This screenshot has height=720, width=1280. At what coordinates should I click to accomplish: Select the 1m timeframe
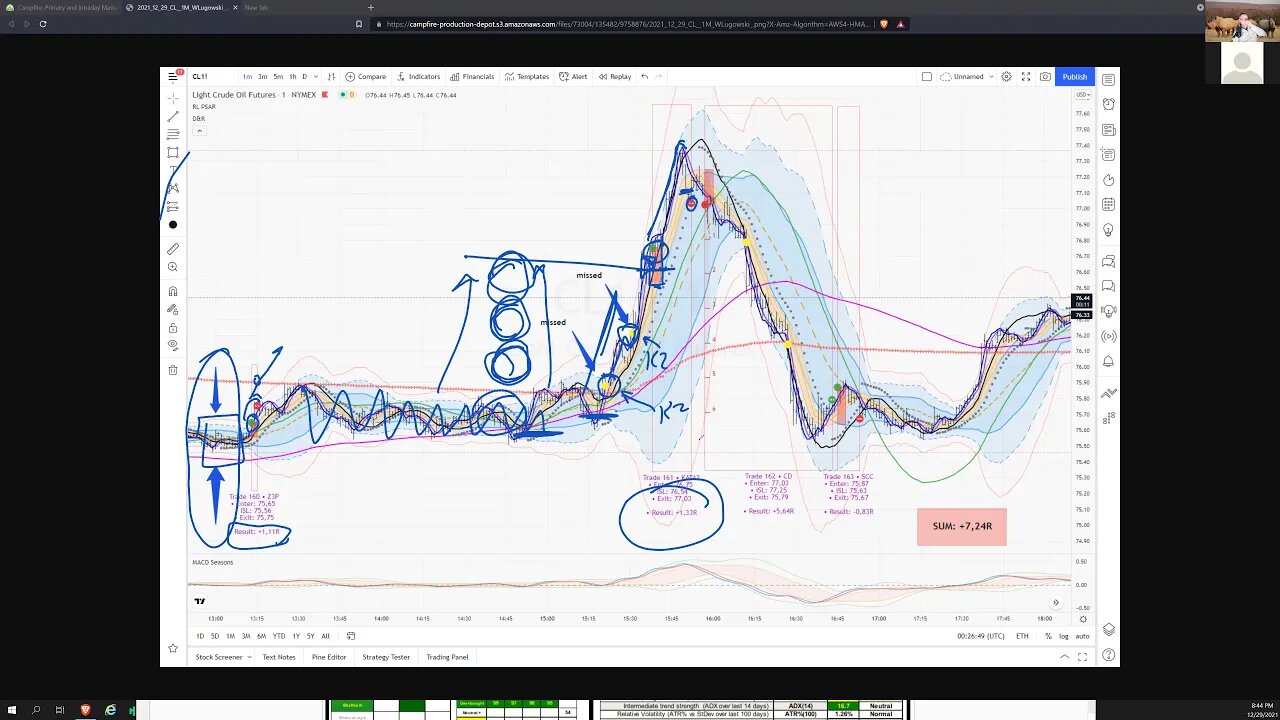(x=247, y=76)
